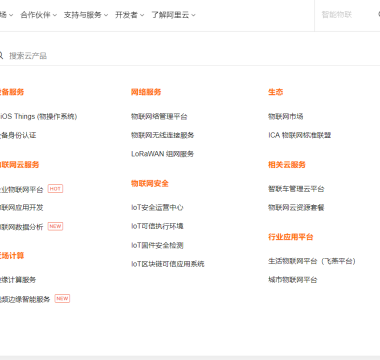
Task: Open the IoT可信执行环境 link
Action: point(157,226)
